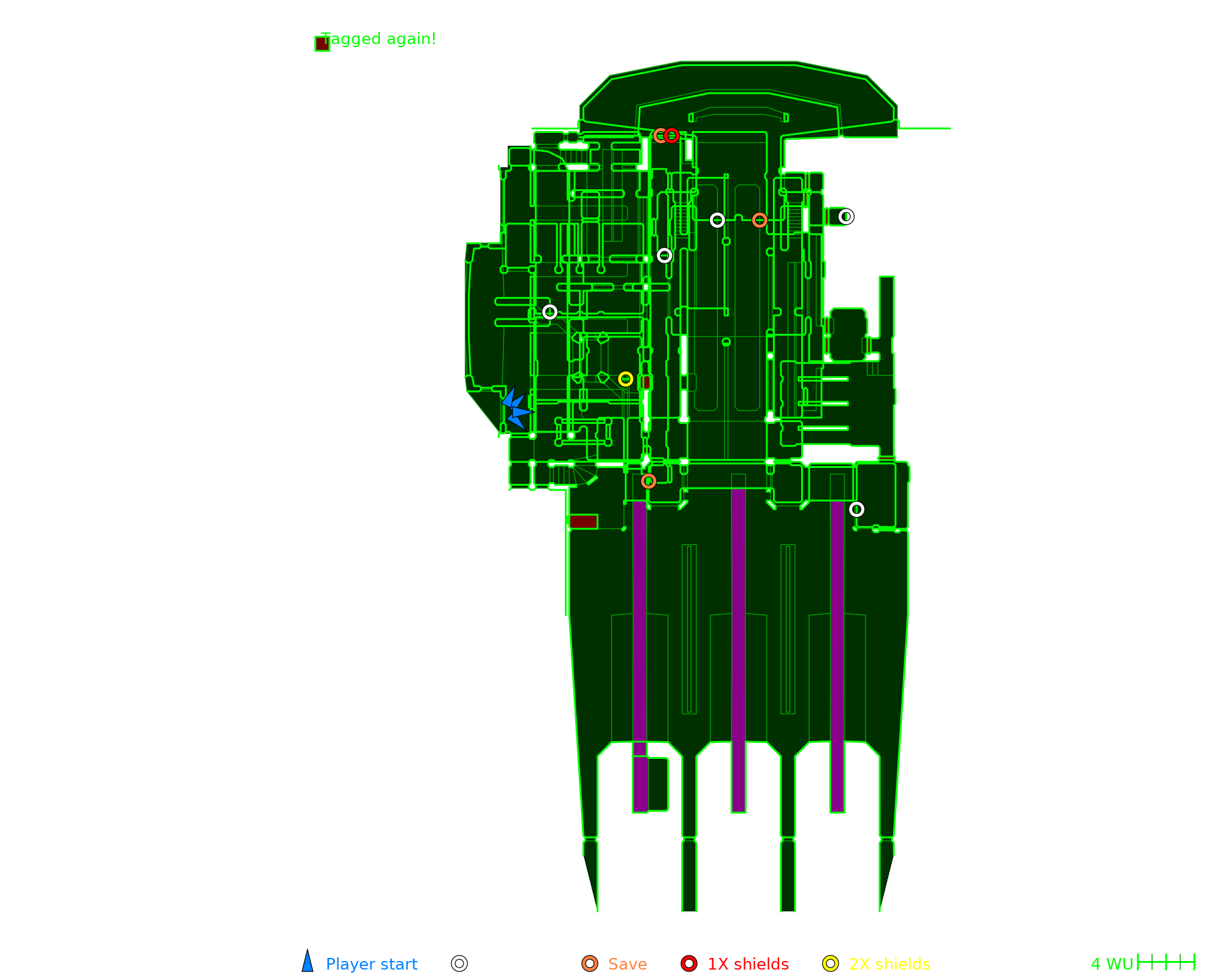Click the orange save marker above left purple strip
The width and height of the screenshot is (1225, 980).
point(649,481)
